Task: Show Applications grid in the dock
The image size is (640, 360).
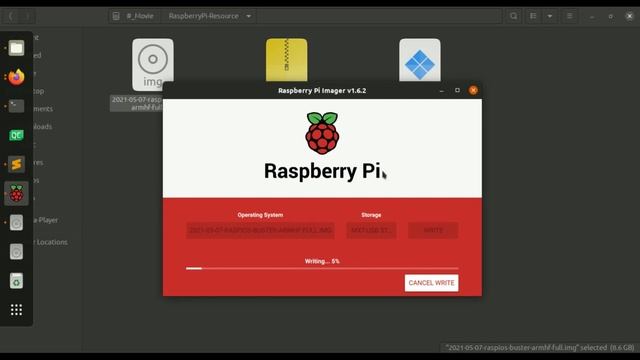Action: [16, 310]
